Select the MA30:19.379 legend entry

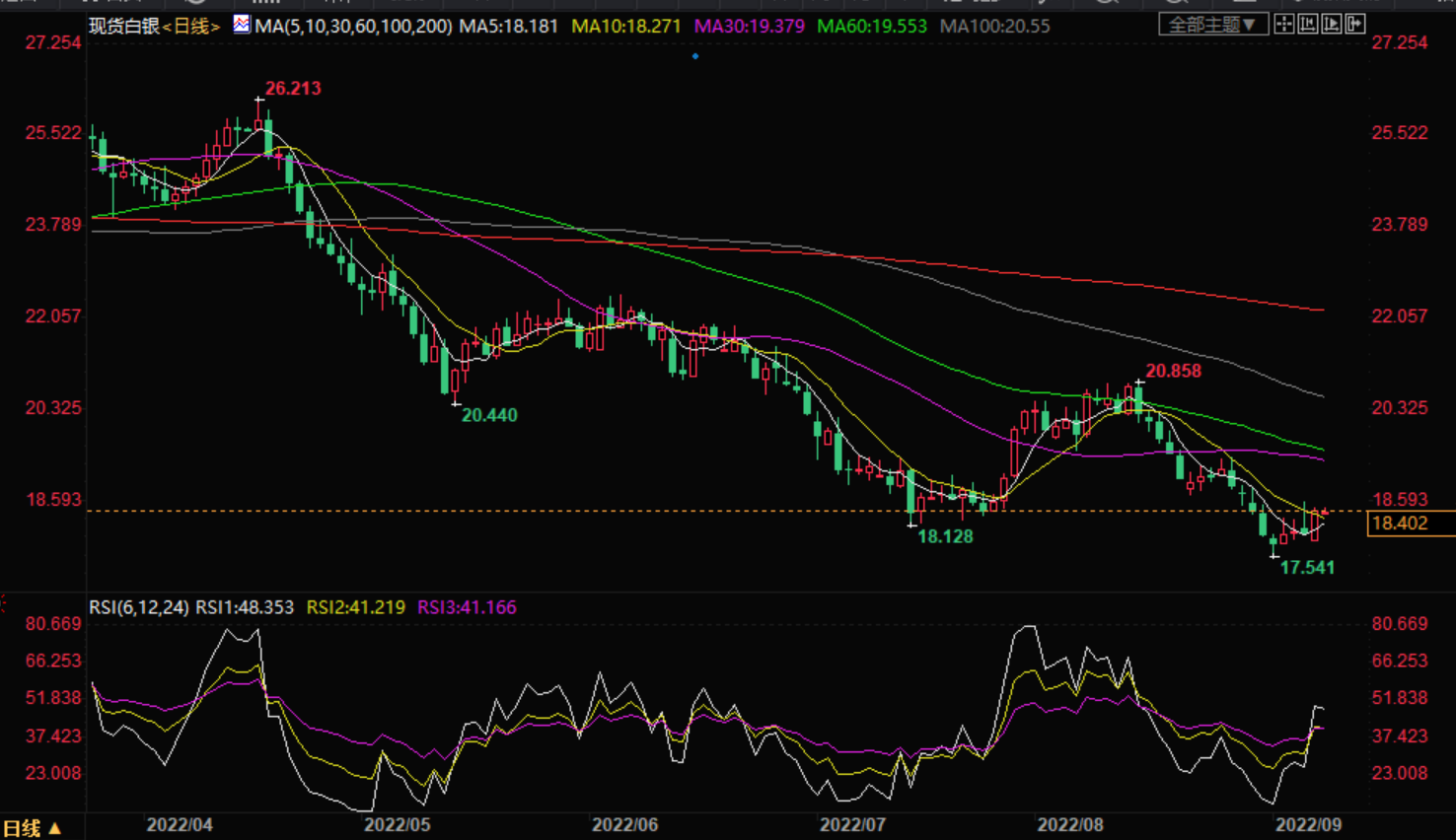pyautogui.click(x=749, y=27)
